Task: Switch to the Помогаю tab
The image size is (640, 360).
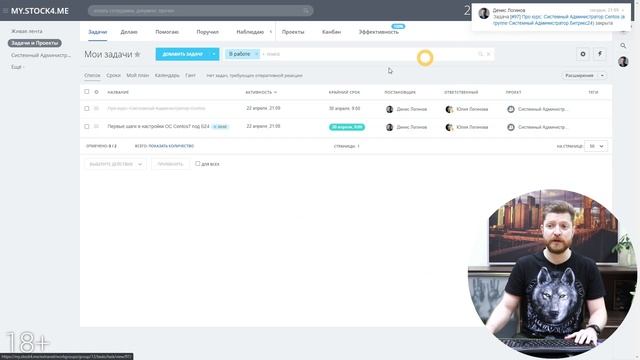Action: [167, 32]
